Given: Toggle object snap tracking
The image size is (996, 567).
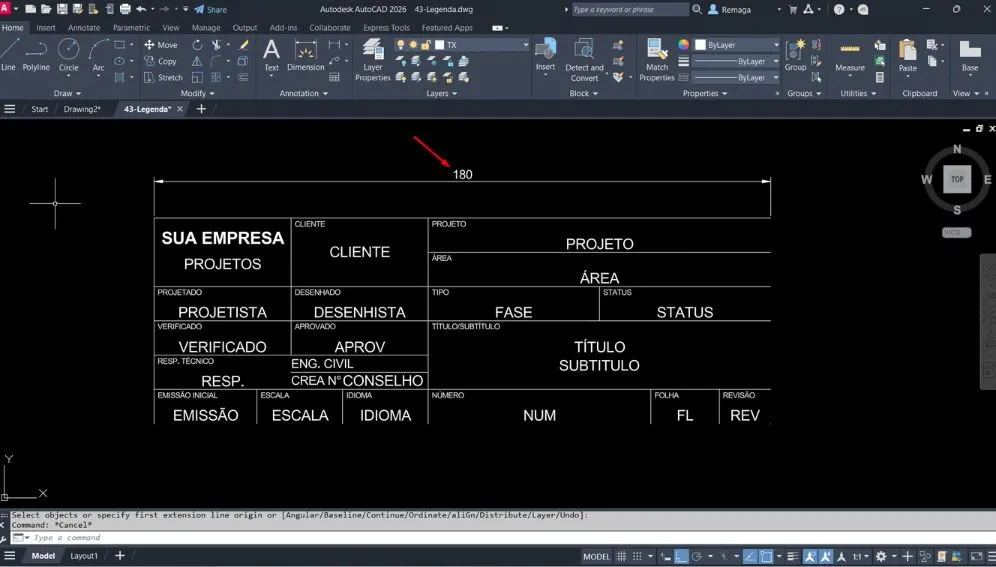Looking at the screenshot, I should tap(750, 556).
